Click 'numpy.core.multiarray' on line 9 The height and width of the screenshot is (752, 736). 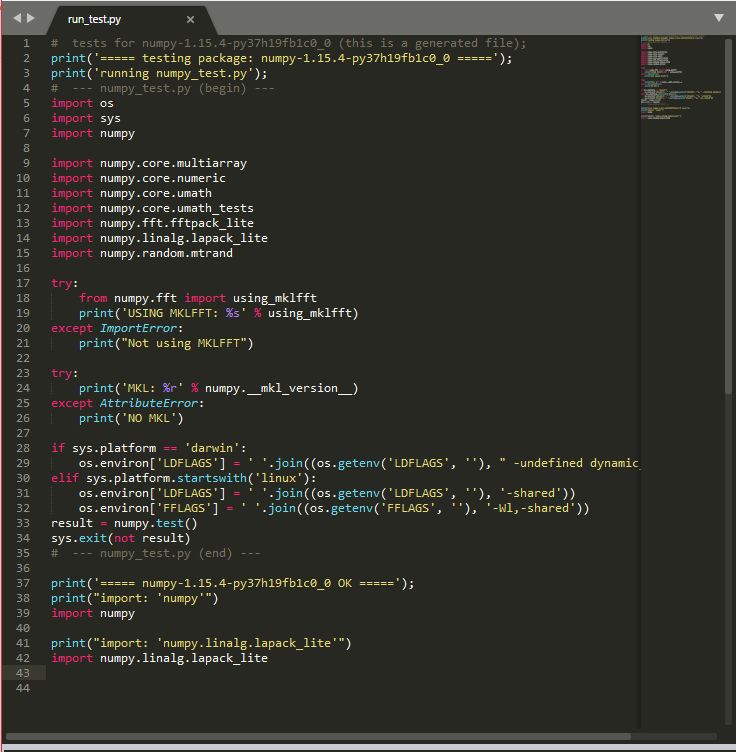(x=173, y=163)
